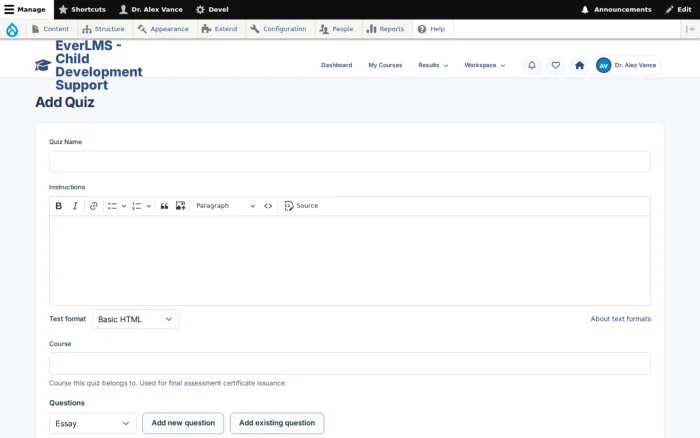This screenshot has height=438, width=700.
Task: Go to EverLMS site name home link
Action: tap(99, 65)
